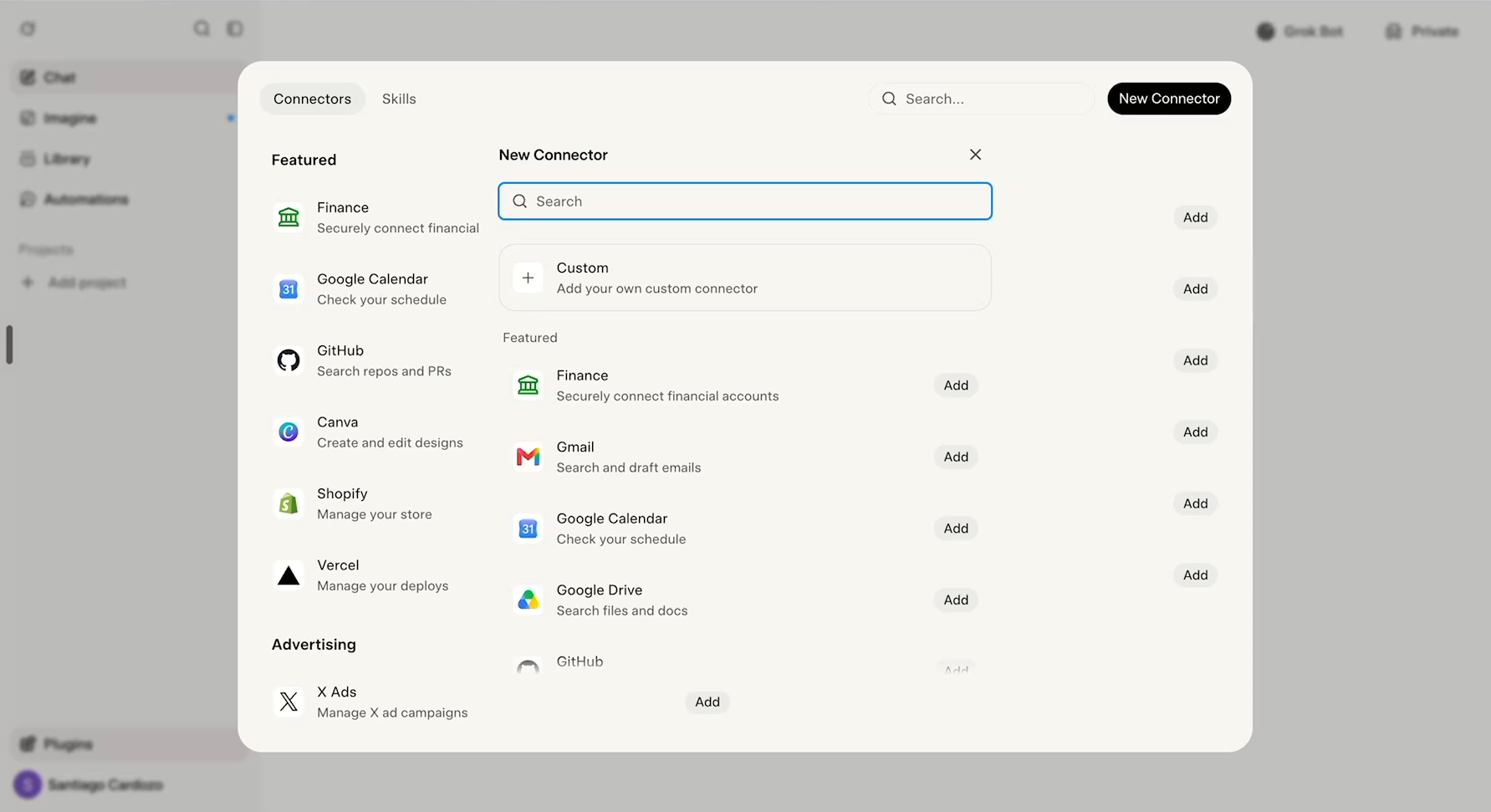
Task: Click the black New Connector button
Action: pyautogui.click(x=1169, y=99)
